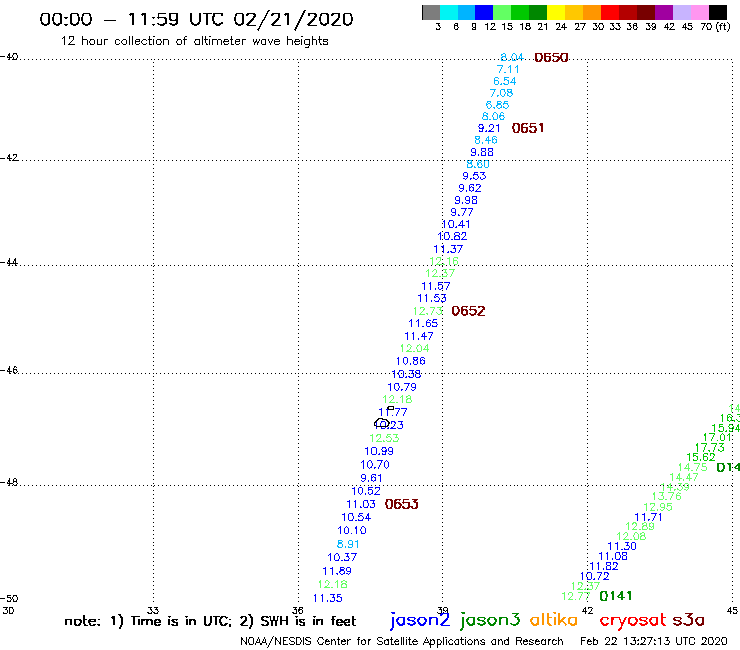Click the 11.57 wave height value
The image size is (740, 650).
pyautogui.click(x=436, y=286)
